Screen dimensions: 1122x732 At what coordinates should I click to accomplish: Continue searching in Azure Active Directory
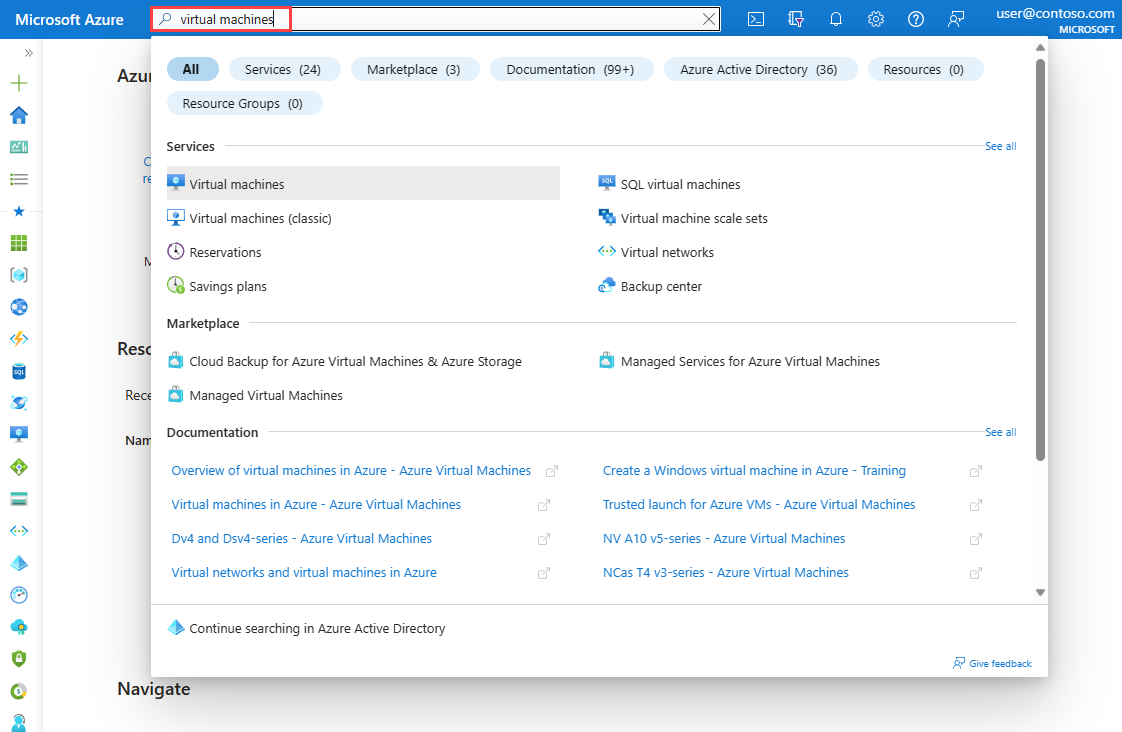[317, 629]
